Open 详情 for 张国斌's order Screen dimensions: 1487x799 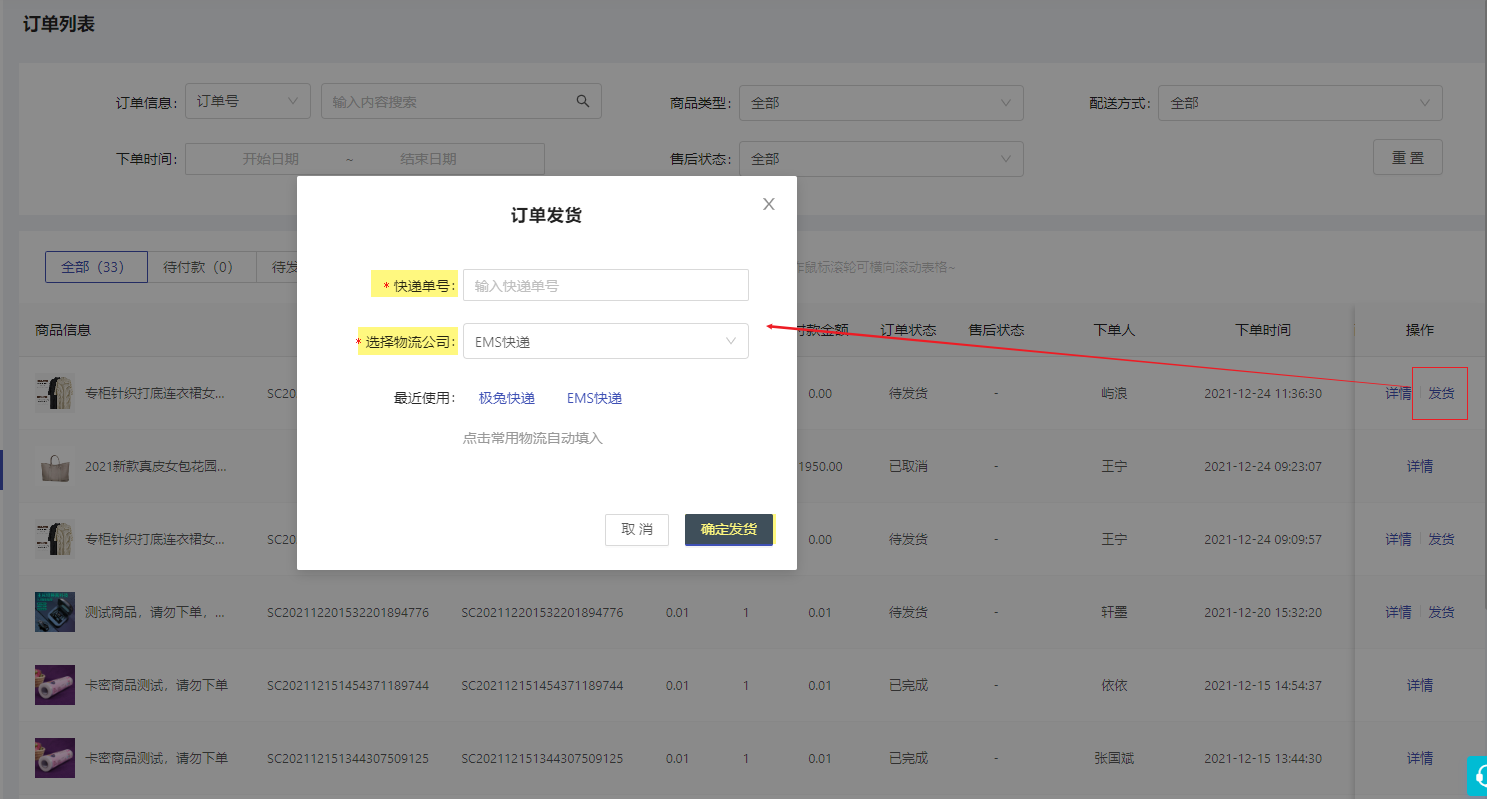tap(1420, 758)
